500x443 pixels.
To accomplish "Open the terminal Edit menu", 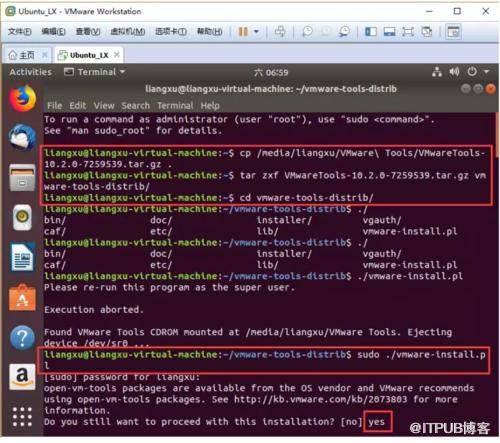I will pyautogui.click(x=78, y=106).
